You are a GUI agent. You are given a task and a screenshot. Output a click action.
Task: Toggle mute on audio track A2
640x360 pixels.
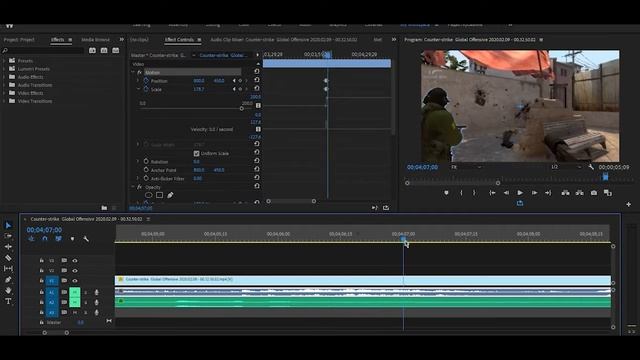[x=75, y=302]
